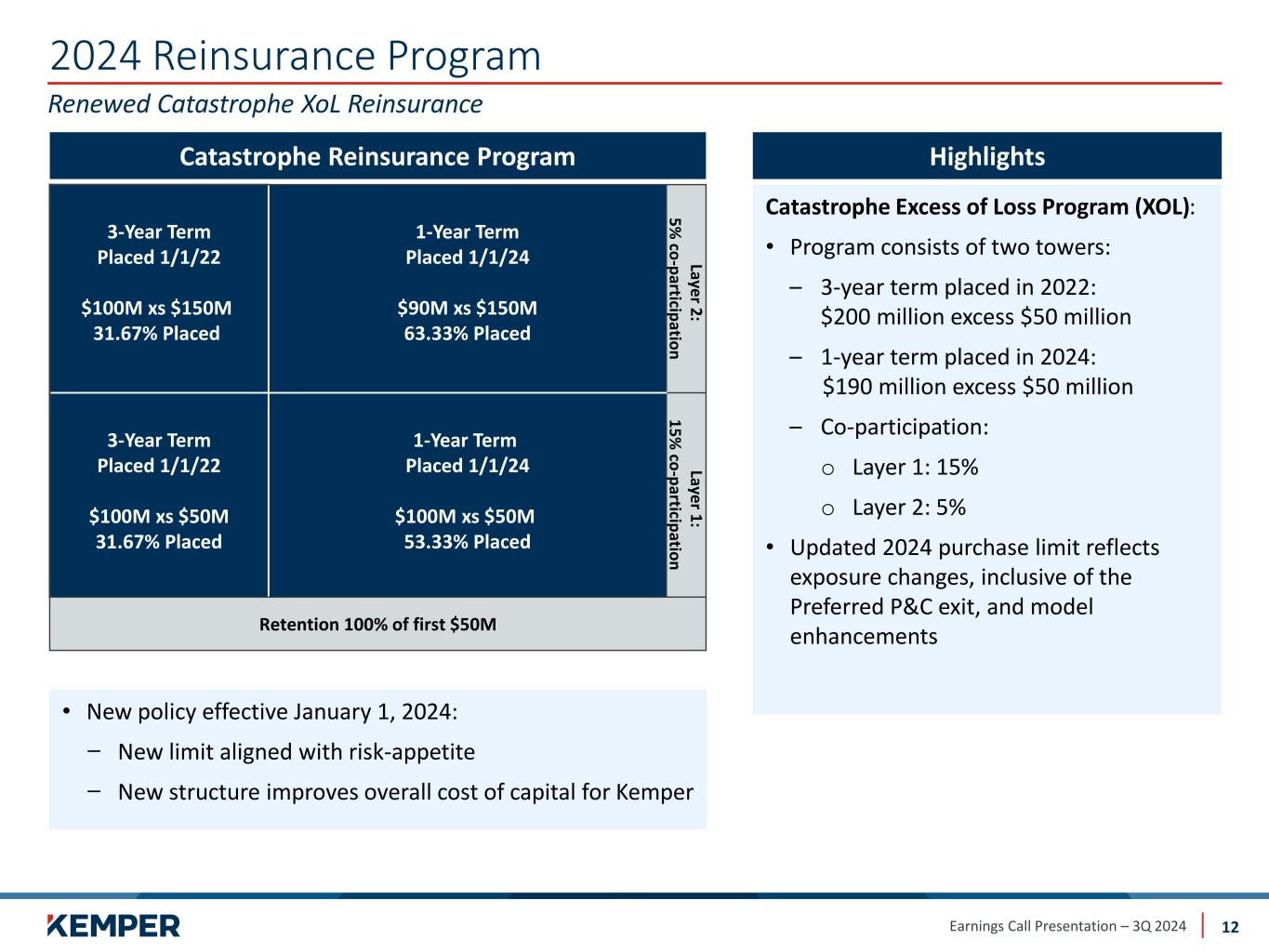1269x952 pixels.
Task: Click the Earnings Call Presentation footer text
Action: coord(1067,926)
